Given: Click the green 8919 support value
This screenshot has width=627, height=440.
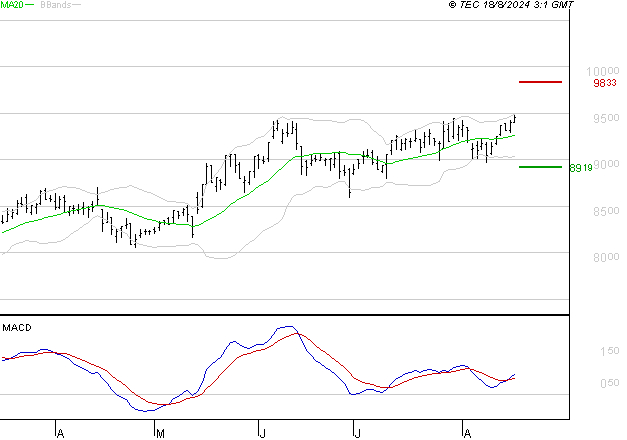Looking at the screenshot, I should click(581, 168).
